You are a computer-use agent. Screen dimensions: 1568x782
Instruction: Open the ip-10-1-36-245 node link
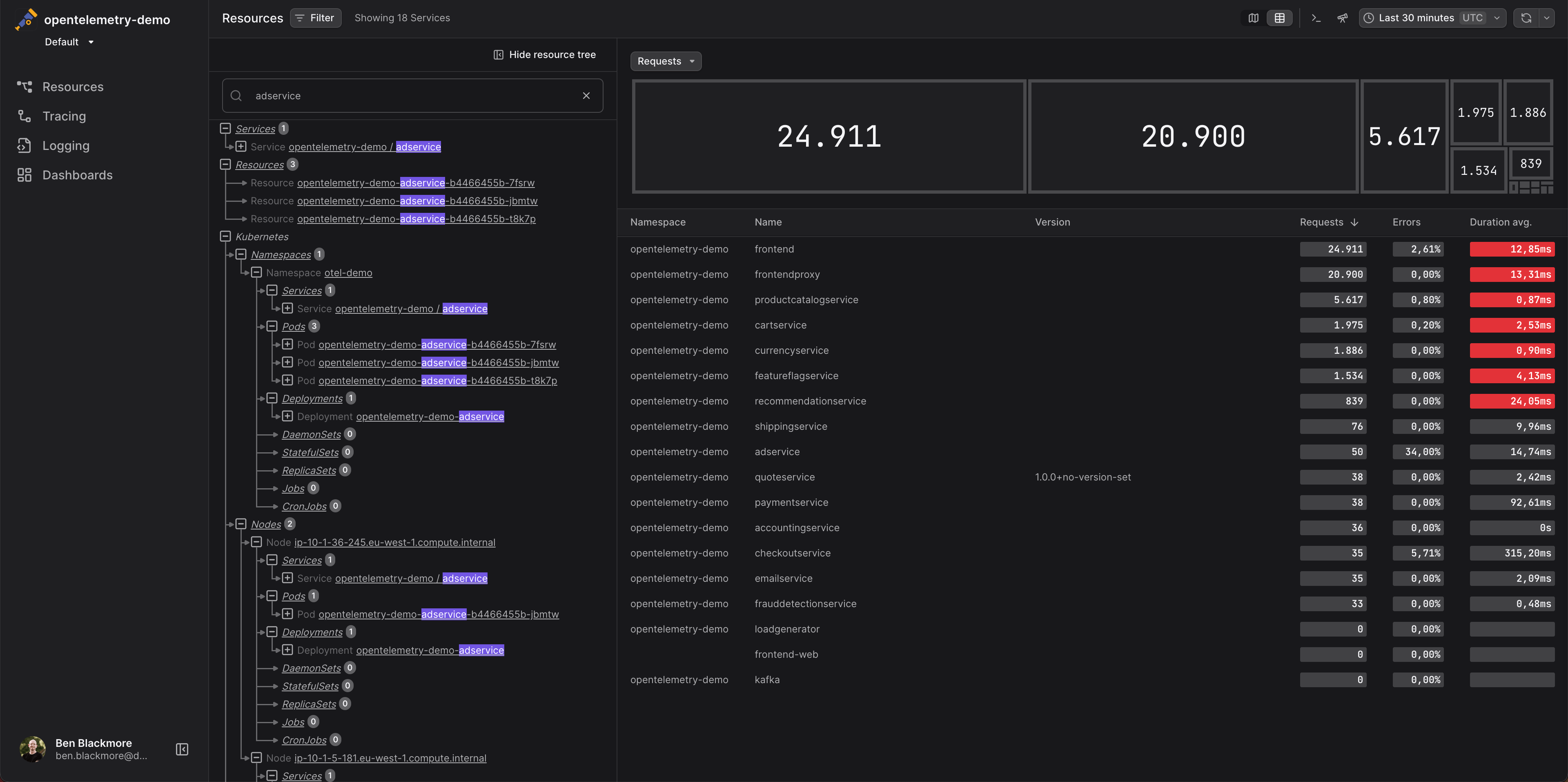coord(394,542)
